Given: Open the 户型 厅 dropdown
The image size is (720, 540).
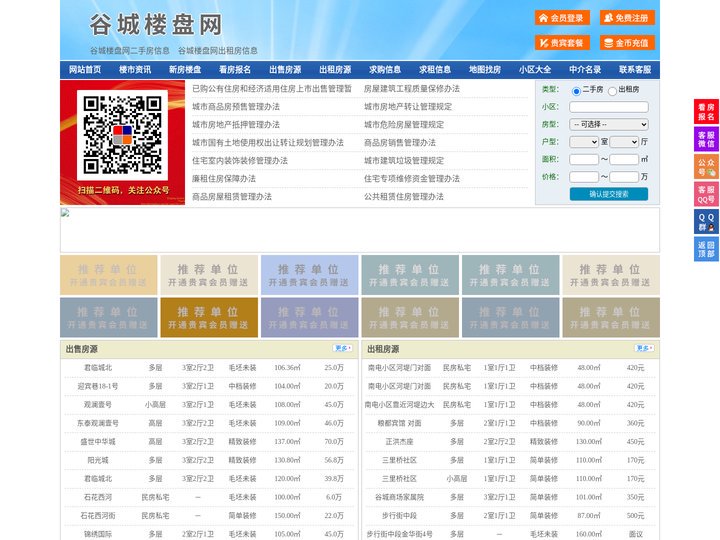Looking at the screenshot, I should (x=624, y=142).
